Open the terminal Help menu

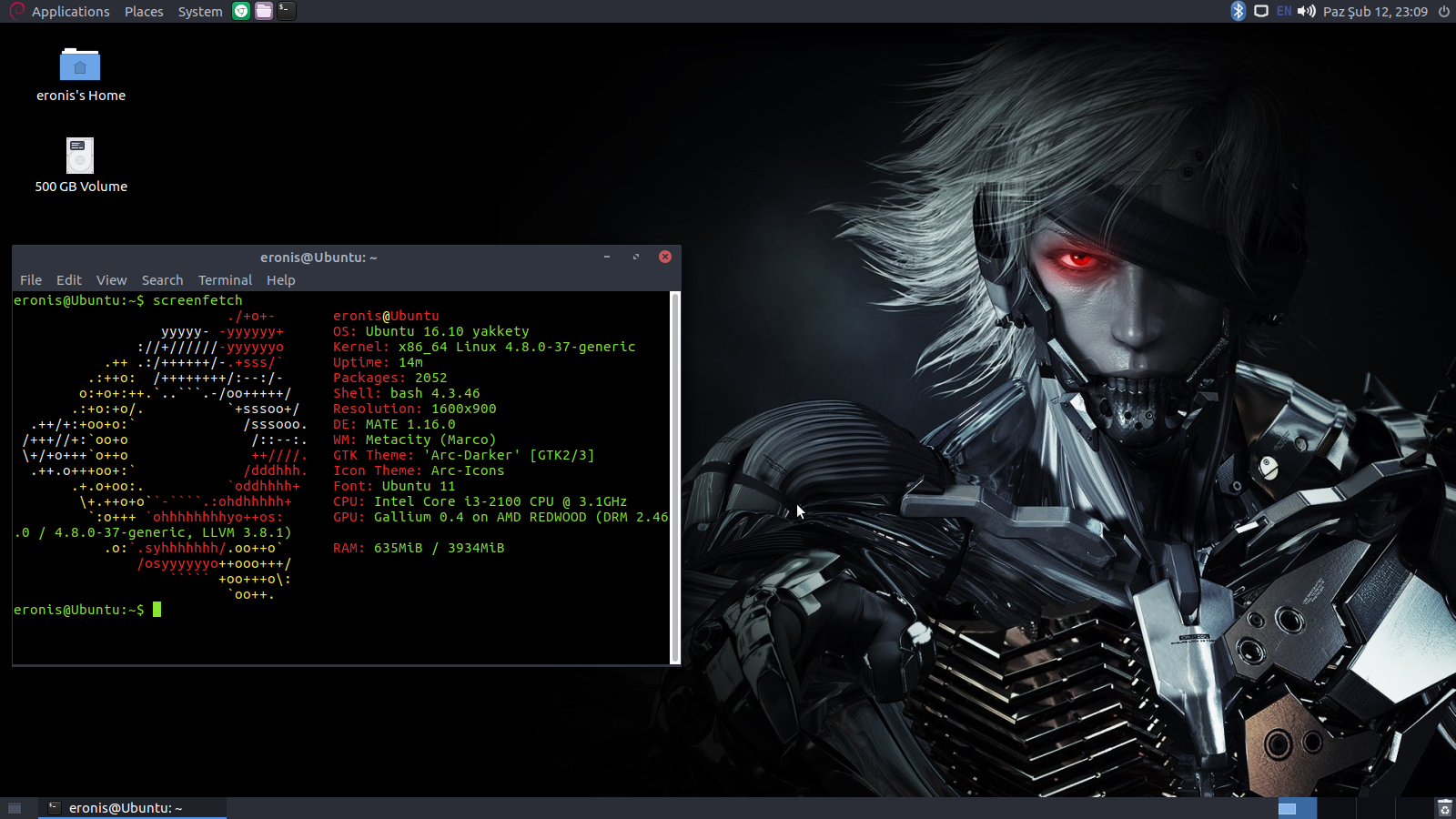point(280,280)
